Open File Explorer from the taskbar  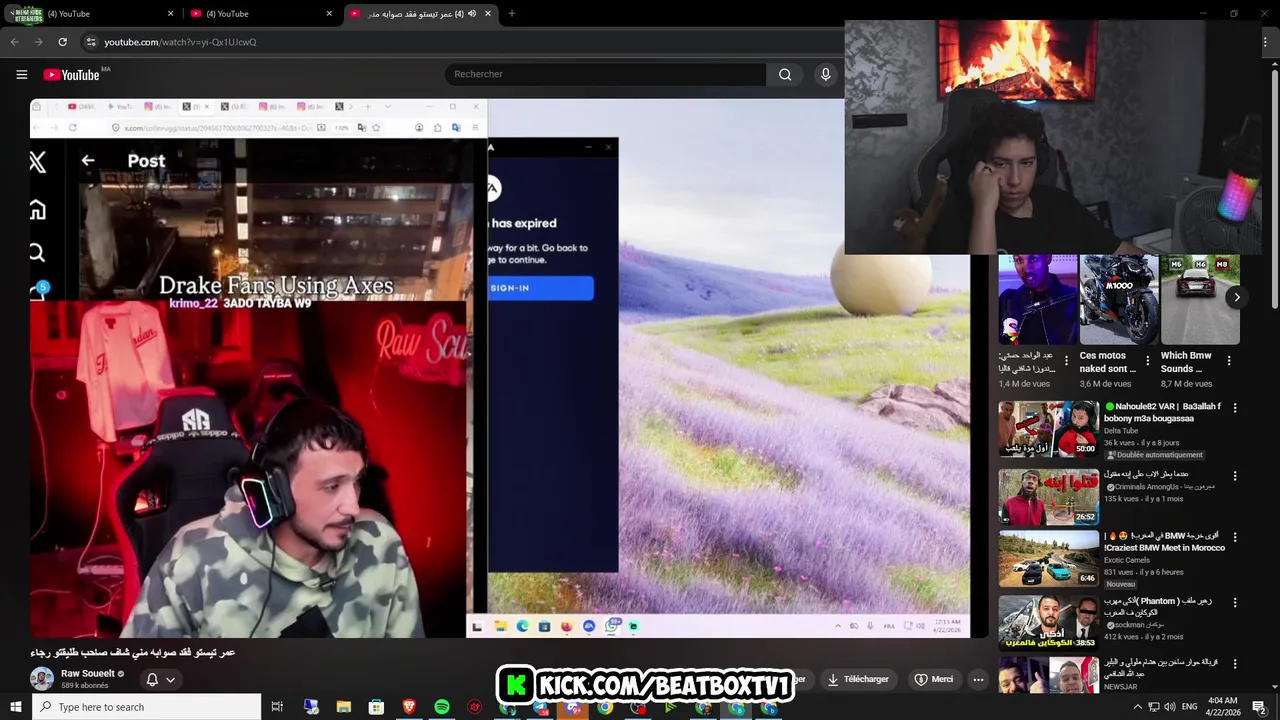[343, 707]
